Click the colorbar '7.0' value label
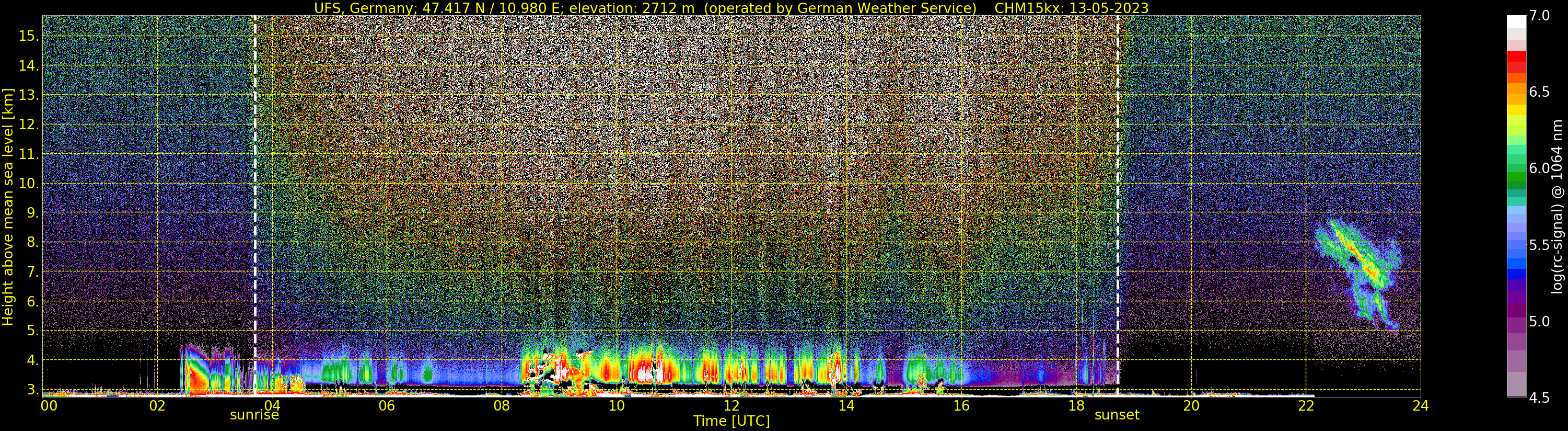 click(x=1539, y=16)
